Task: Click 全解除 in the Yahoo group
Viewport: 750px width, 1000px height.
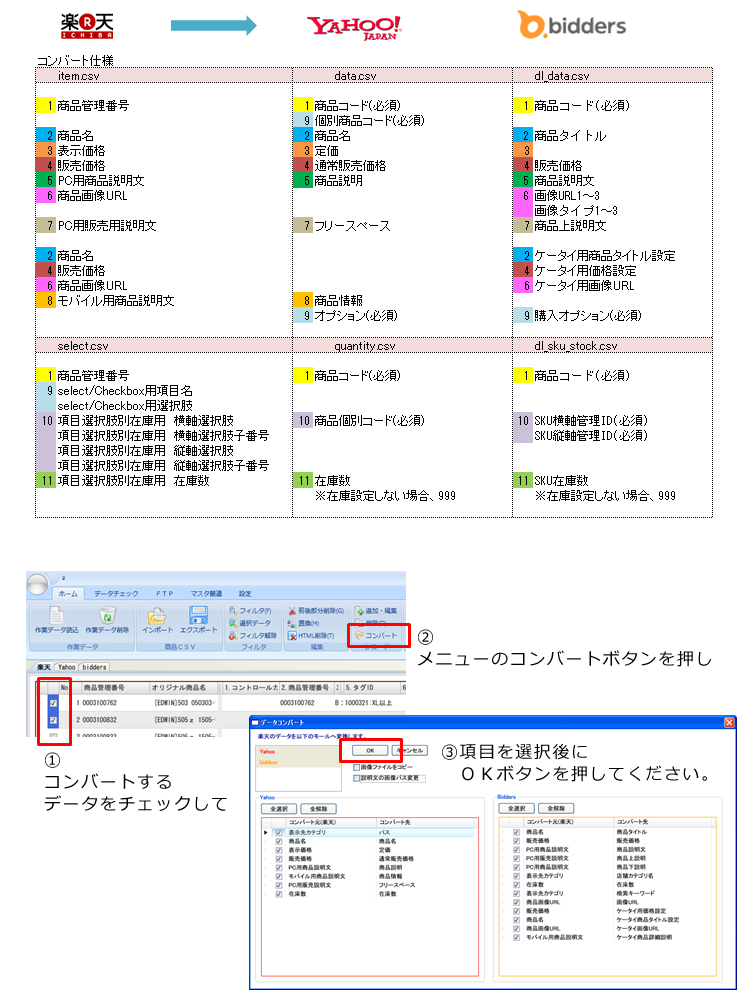Action: [319, 809]
